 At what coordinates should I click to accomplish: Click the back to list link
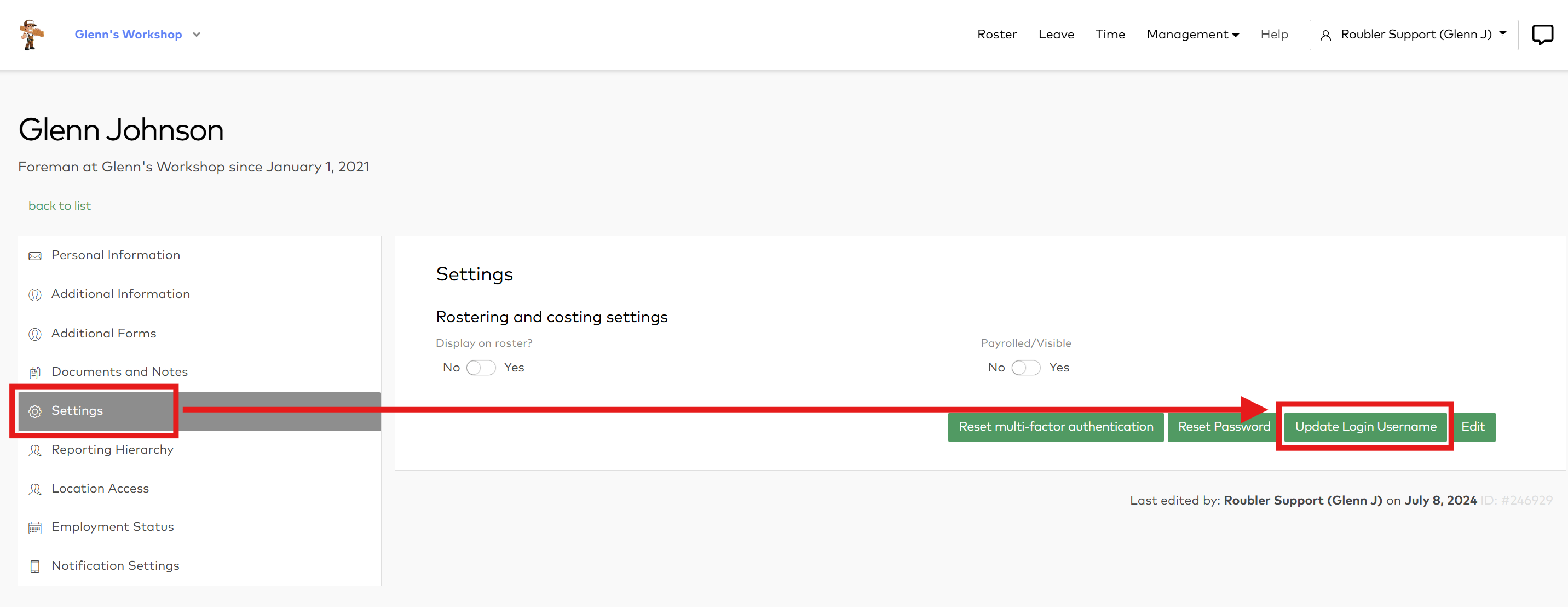(60, 206)
